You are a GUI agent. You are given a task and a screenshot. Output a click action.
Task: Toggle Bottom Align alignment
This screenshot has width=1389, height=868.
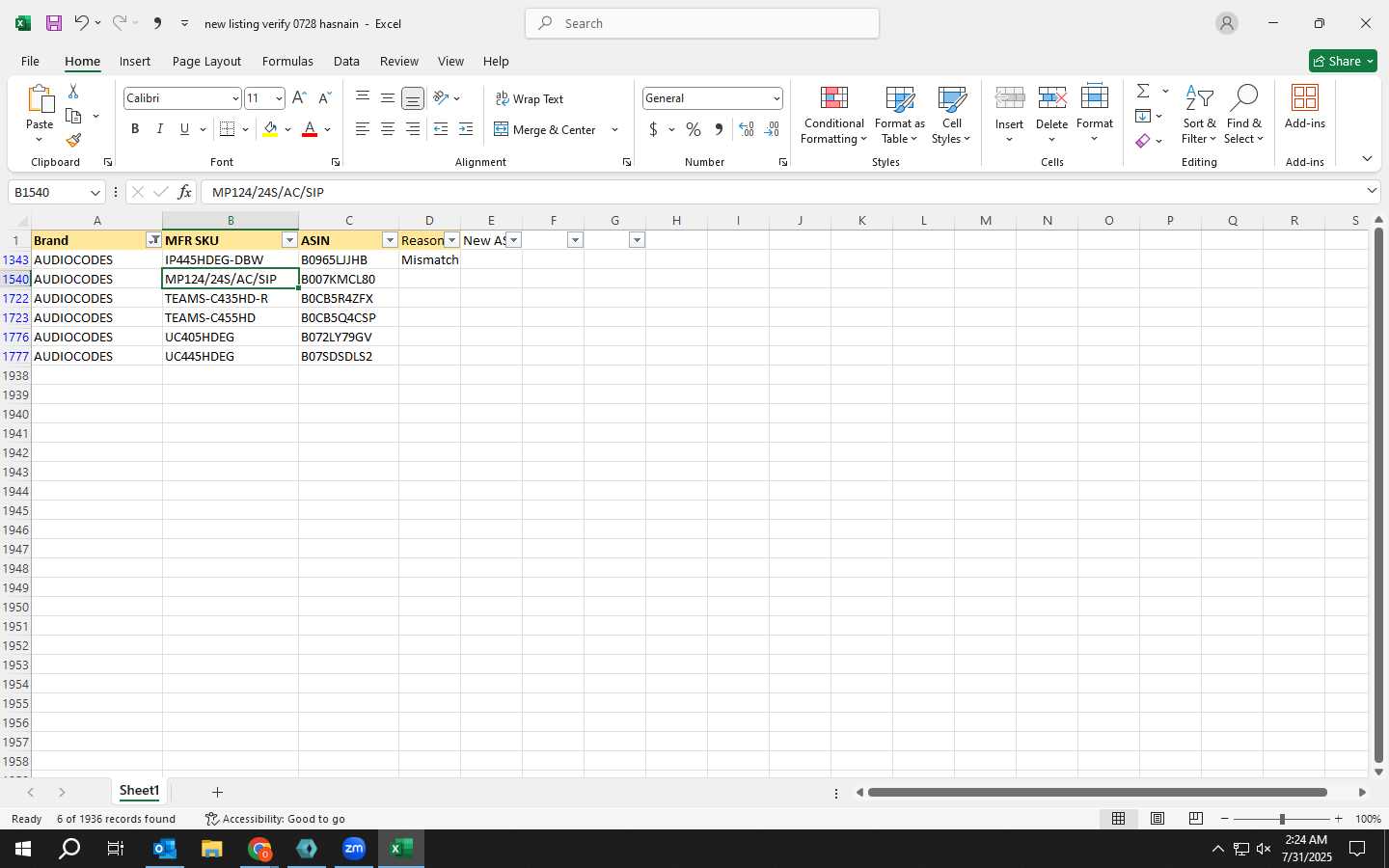413,98
